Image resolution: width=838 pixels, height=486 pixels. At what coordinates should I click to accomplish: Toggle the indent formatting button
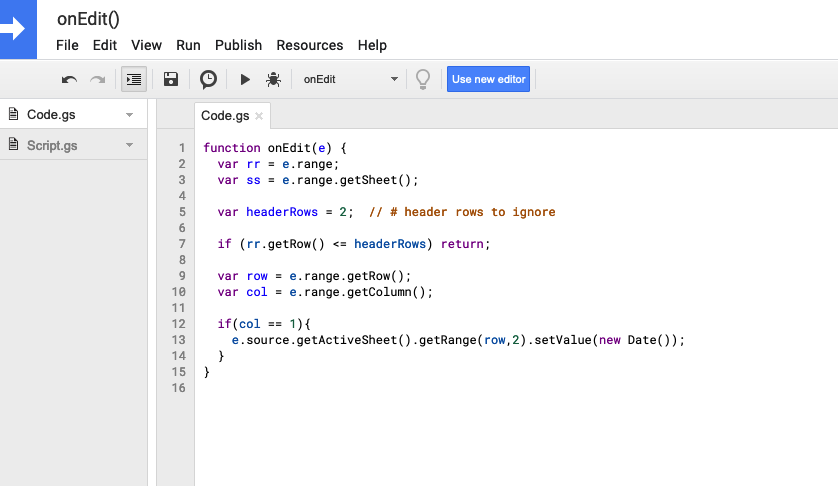134,80
